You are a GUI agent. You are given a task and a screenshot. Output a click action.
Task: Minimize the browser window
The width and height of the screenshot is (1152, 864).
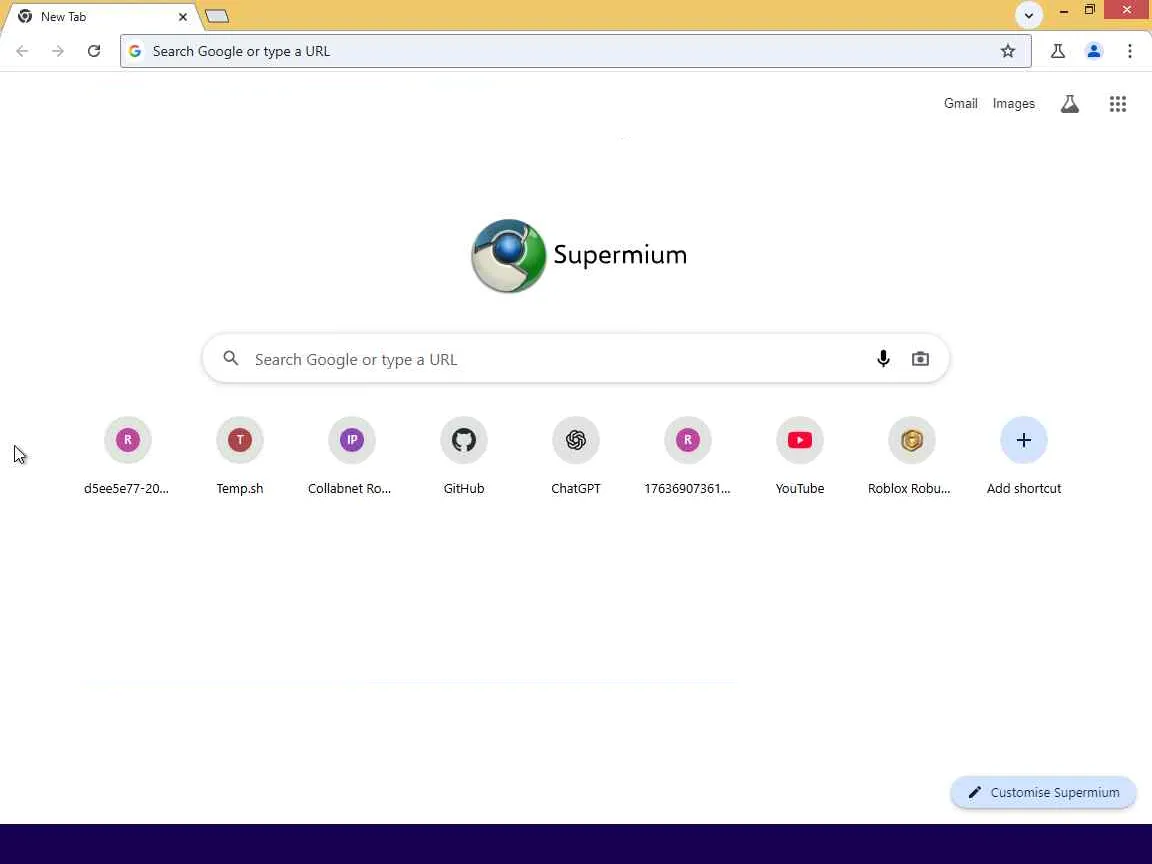(1063, 10)
